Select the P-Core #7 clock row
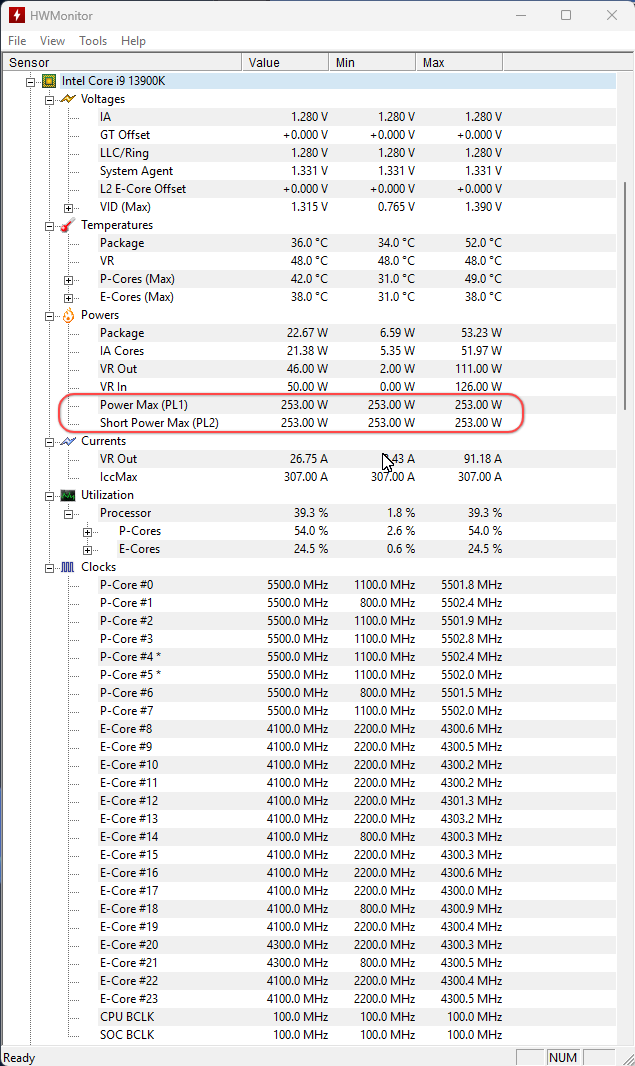The height and width of the screenshot is (1066, 635). tap(357, 711)
